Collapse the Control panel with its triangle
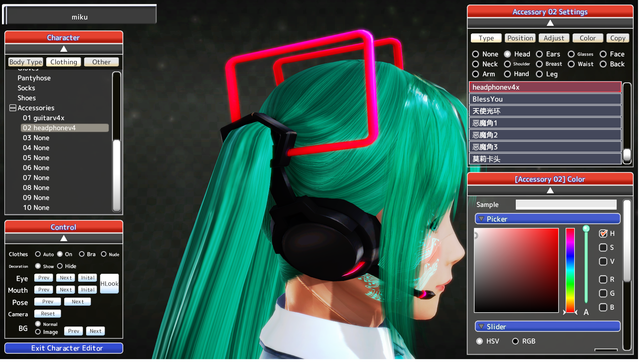This screenshot has height=362, width=640. coord(64,238)
